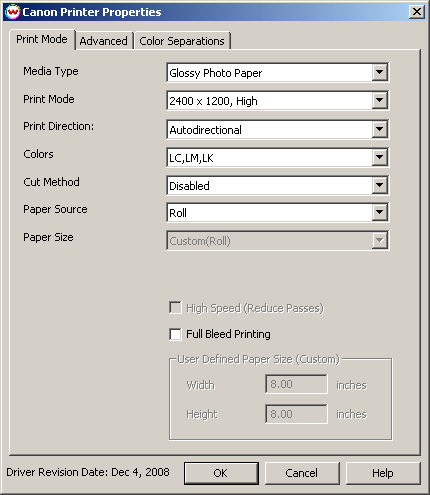Click the Canon Printer Properties title text
This screenshot has width=430, height=495.
92,12
